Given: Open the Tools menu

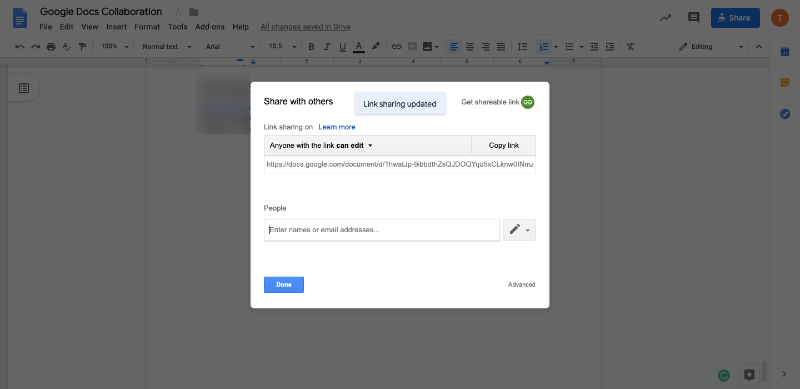Looking at the screenshot, I should [x=178, y=27].
